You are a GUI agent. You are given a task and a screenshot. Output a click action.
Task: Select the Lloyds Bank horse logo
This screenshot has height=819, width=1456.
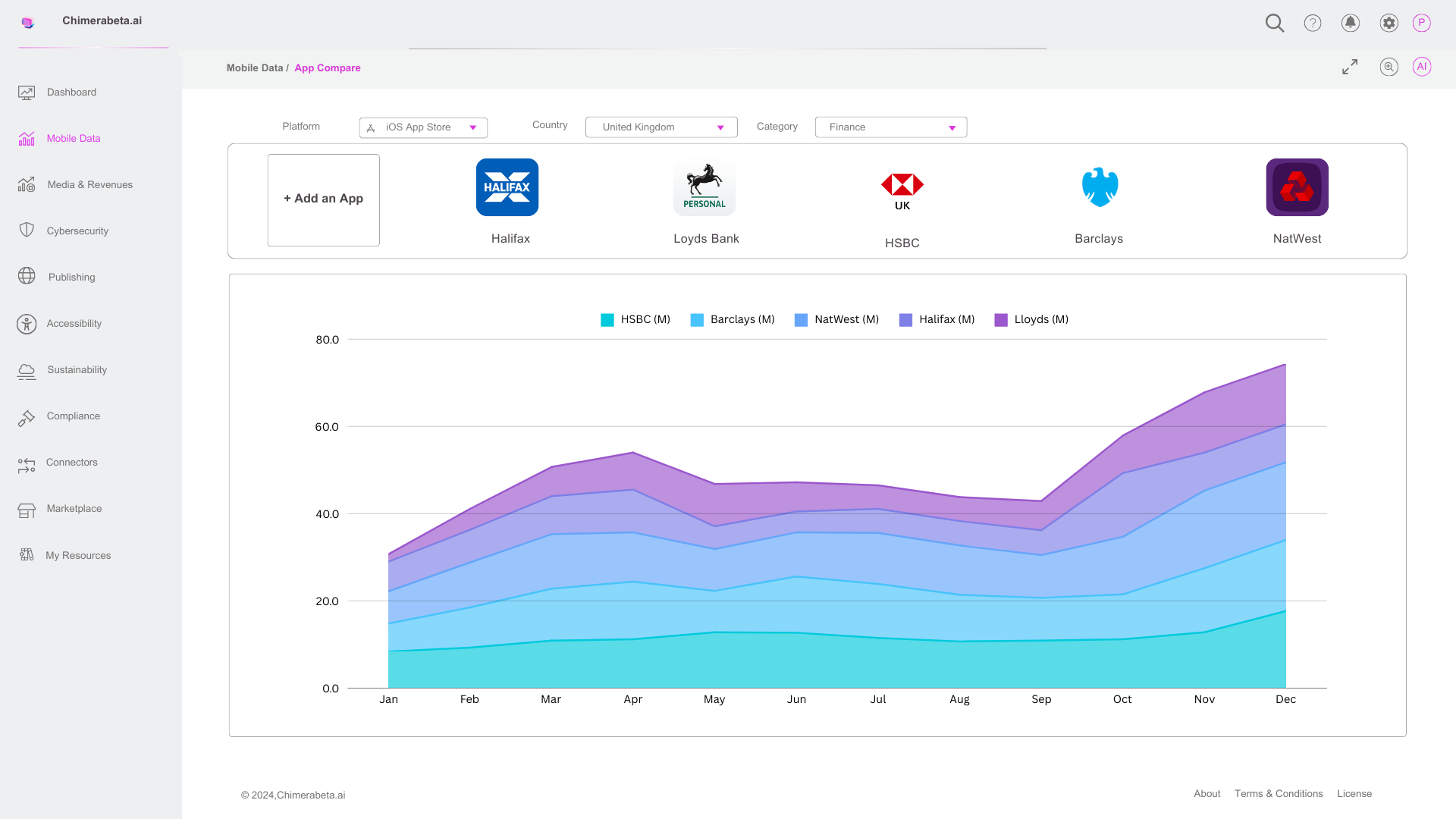[x=704, y=187]
